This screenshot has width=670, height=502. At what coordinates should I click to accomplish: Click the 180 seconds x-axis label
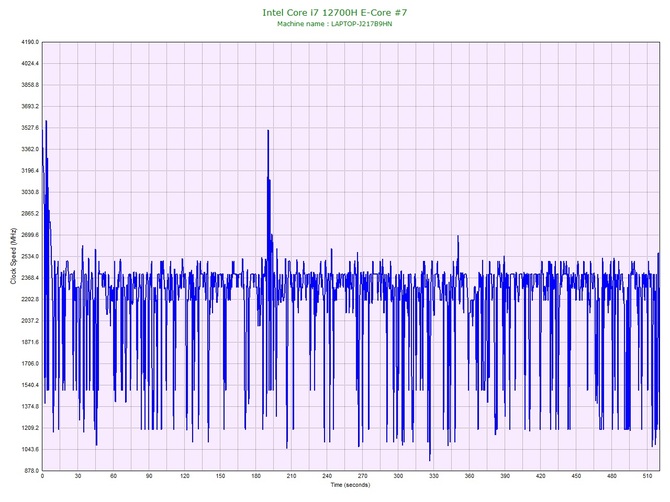pos(256,476)
